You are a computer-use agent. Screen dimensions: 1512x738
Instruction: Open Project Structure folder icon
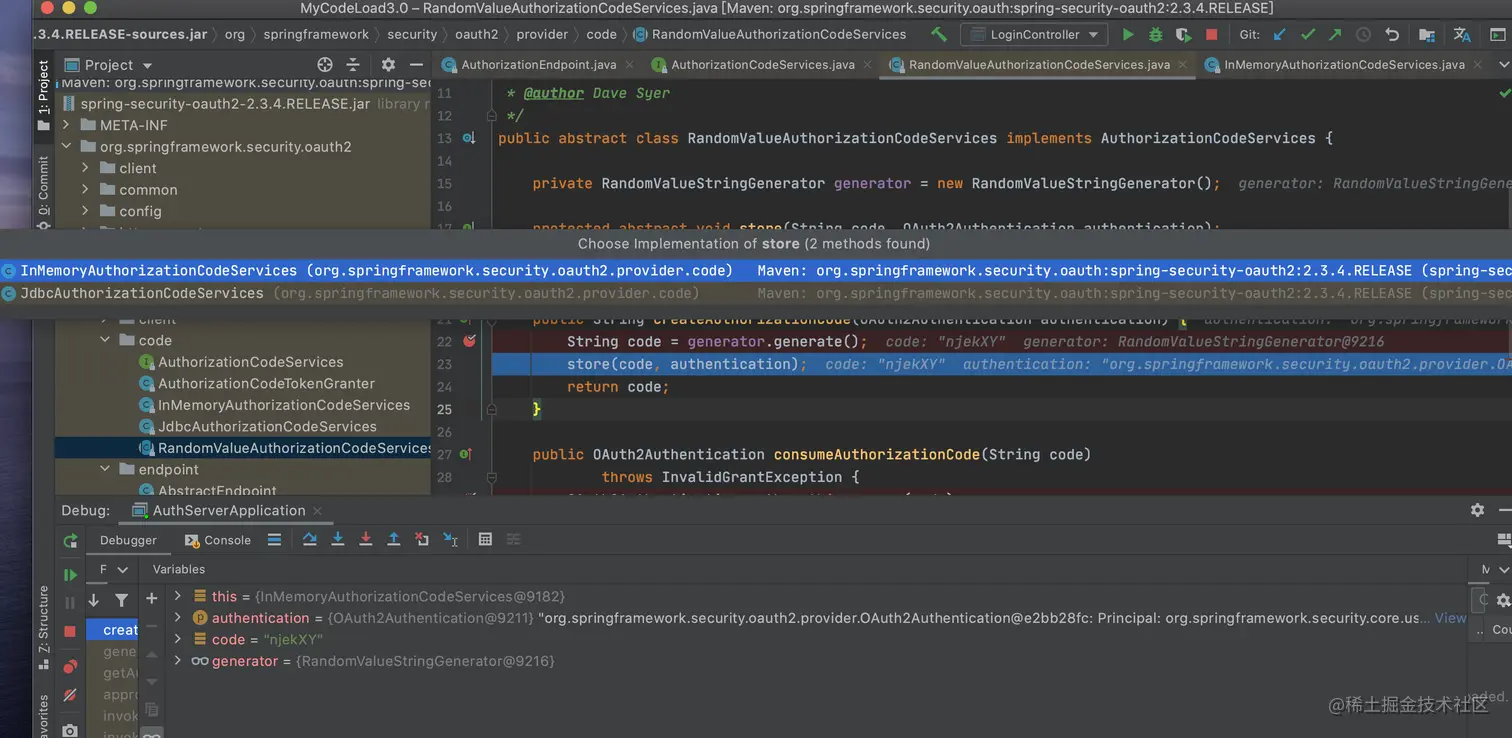pyautogui.click(x=1427, y=34)
